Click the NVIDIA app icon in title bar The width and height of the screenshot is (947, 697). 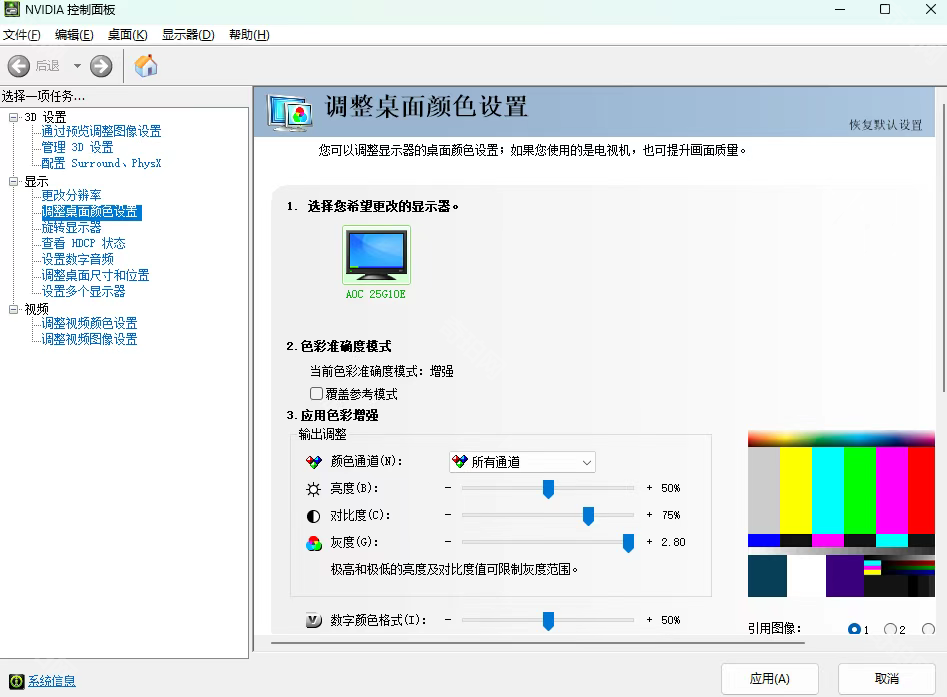click(11, 9)
